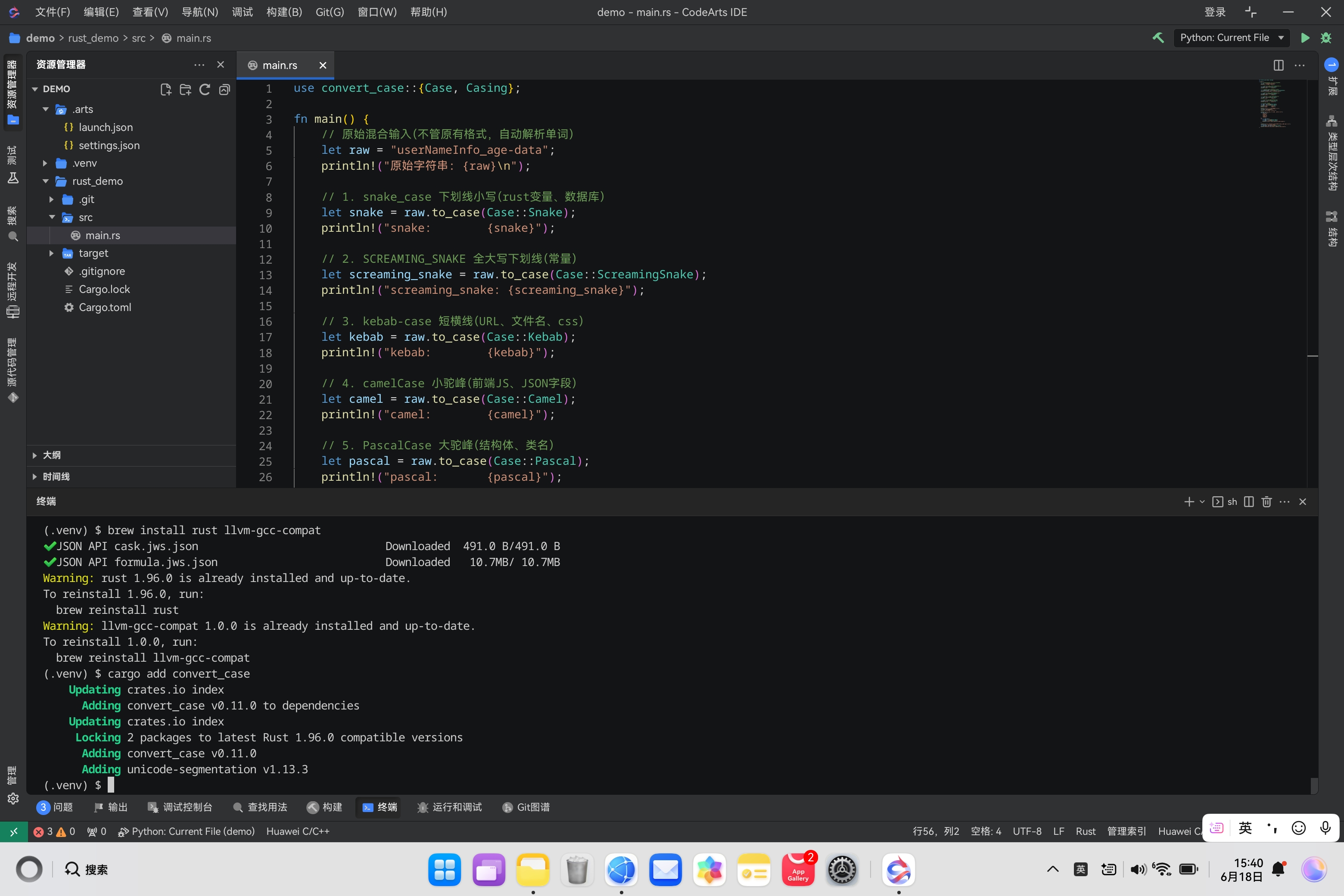The height and width of the screenshot is (896, 1344).
Task: Collapse the rust_demo folder
Action: (46, 181)
